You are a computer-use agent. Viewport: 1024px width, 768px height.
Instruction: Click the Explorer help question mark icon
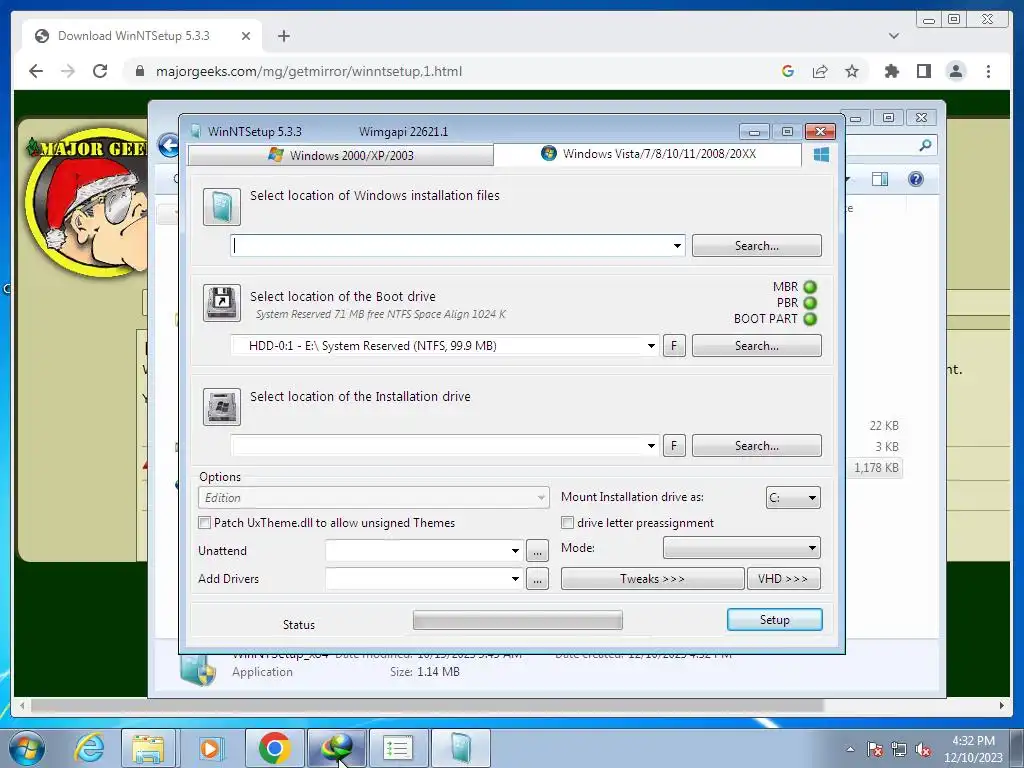(916, 179)
